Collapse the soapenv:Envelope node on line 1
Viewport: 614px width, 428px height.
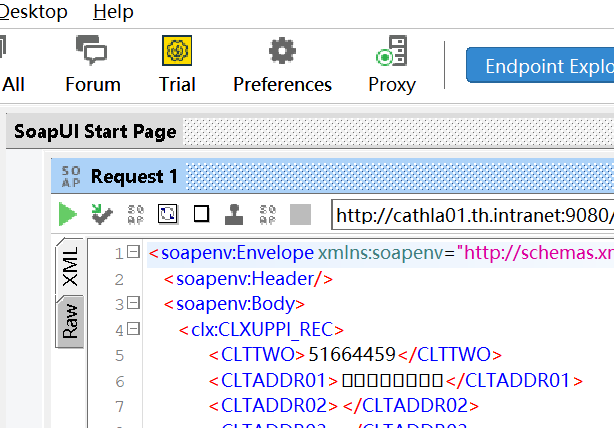[x=133, y=253]
